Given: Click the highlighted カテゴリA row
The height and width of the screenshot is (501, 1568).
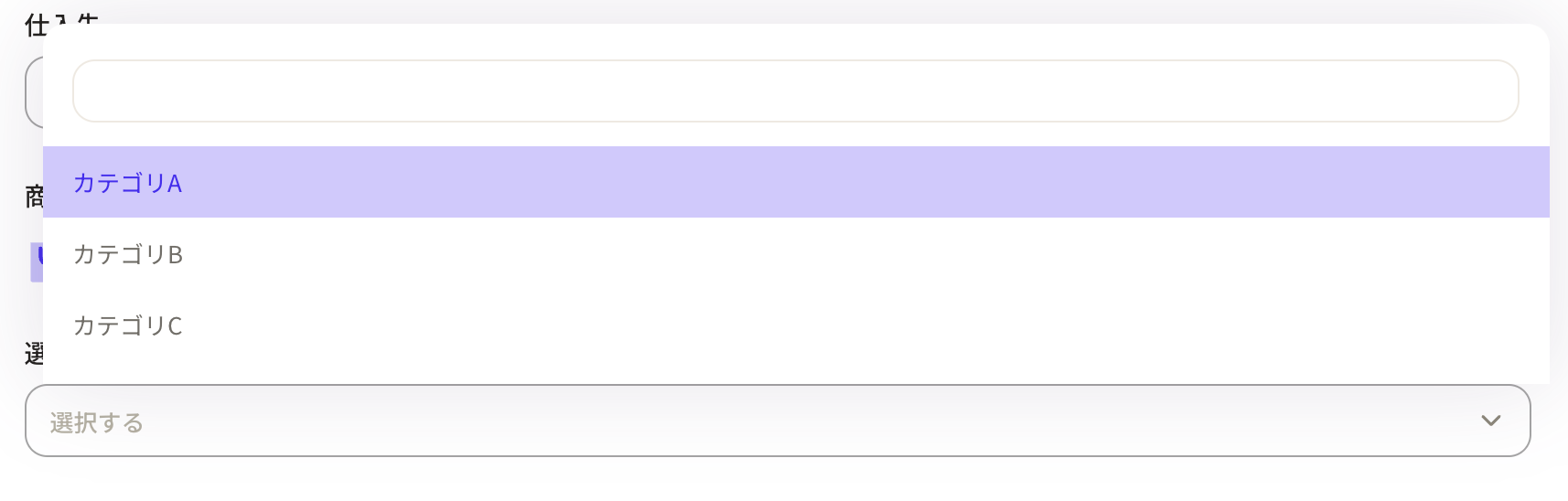Looking at the screenshot, I should pyautogui.click(x=796, y=182).
